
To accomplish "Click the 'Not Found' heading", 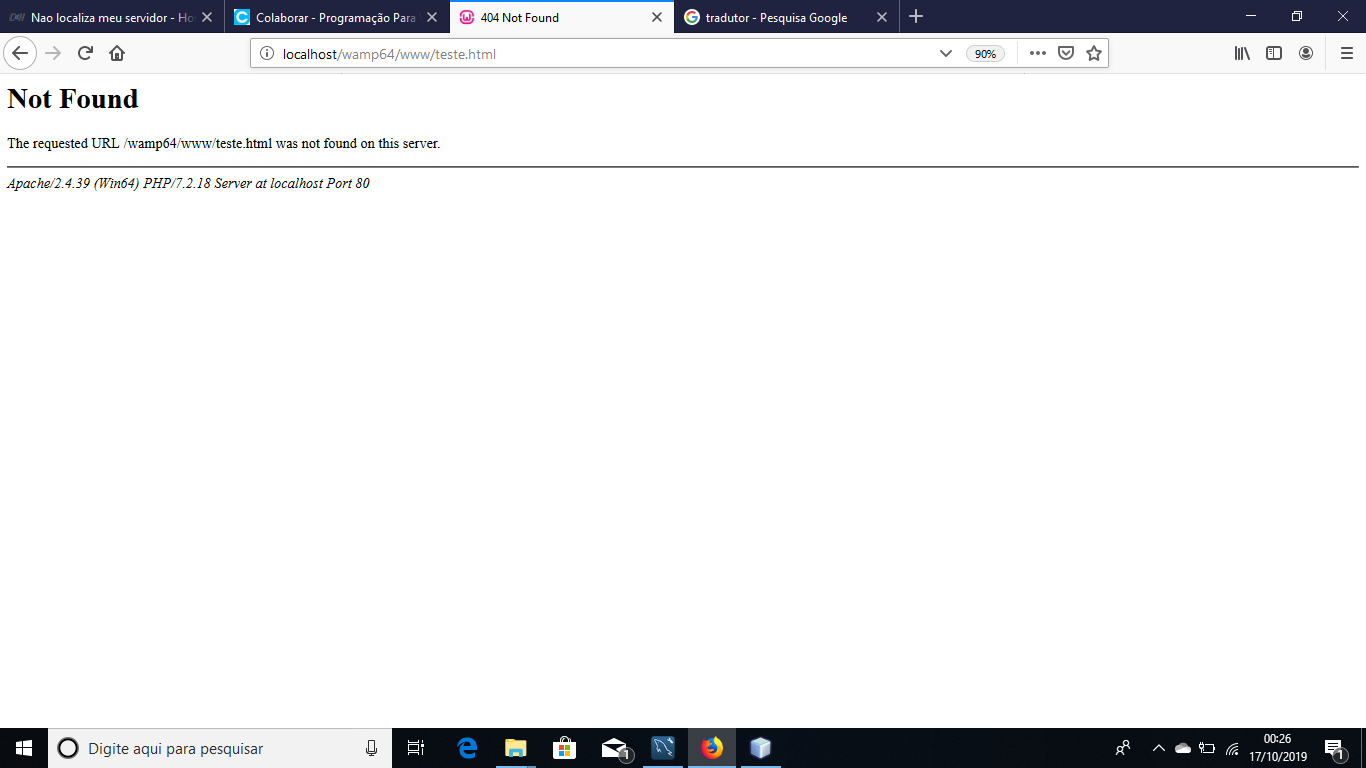I will 73,99.
